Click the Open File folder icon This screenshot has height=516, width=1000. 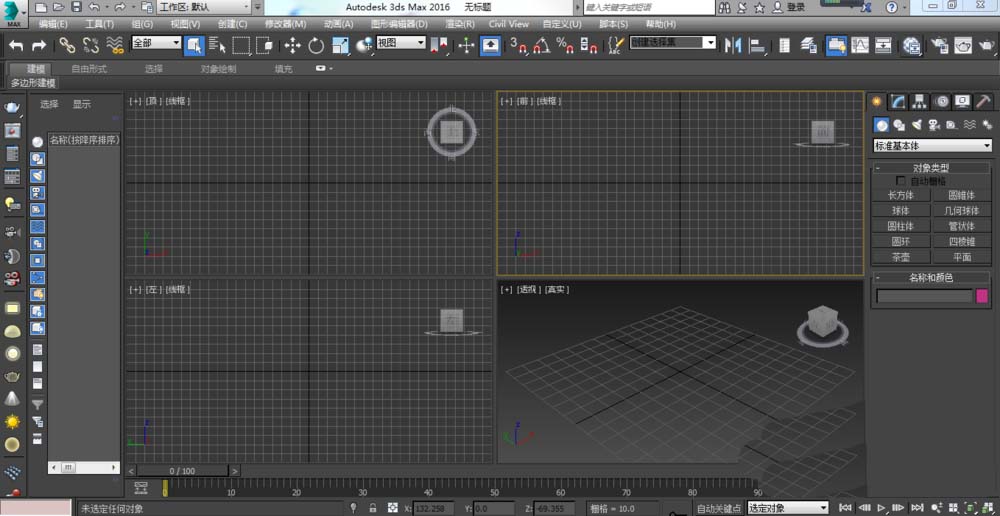point(59,7)
